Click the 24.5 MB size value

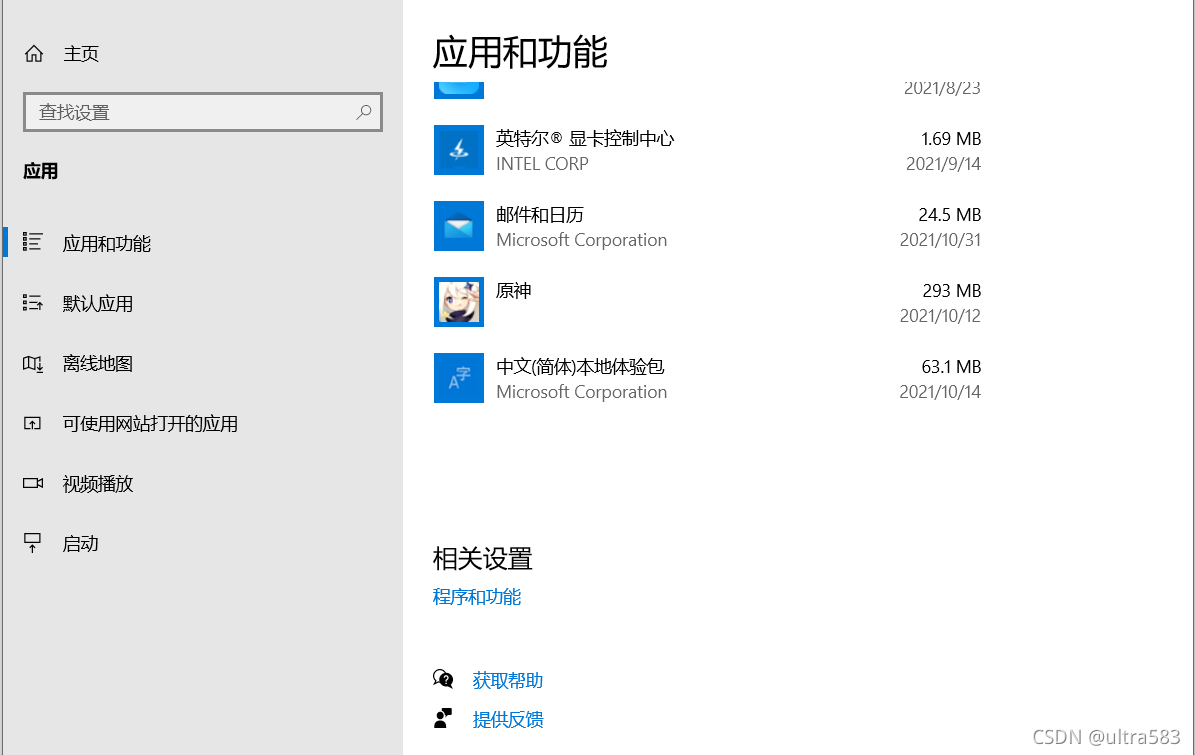coord(950,215)
